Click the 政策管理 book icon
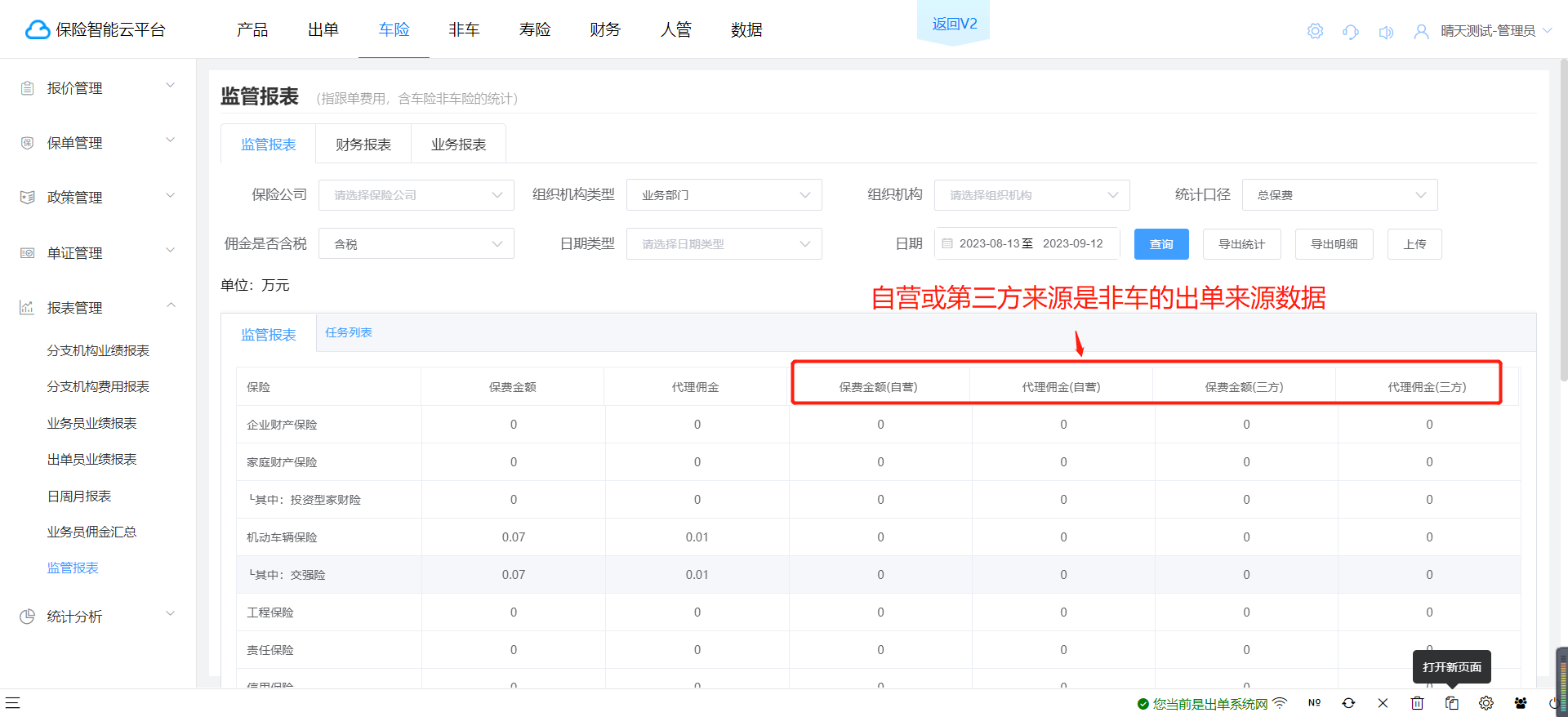 point(28,198)
